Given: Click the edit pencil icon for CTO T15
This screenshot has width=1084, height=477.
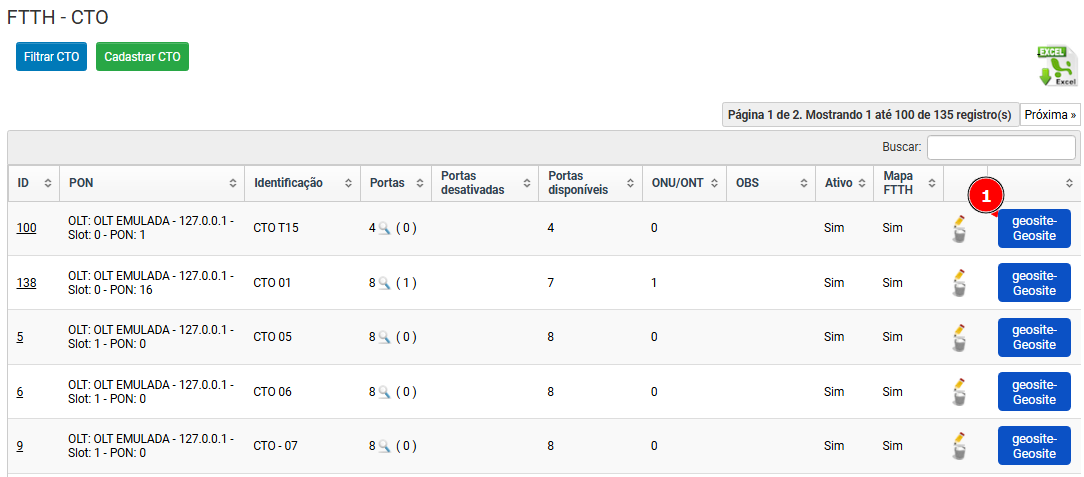Looking at the screenshot, I should tap(959, 222).
